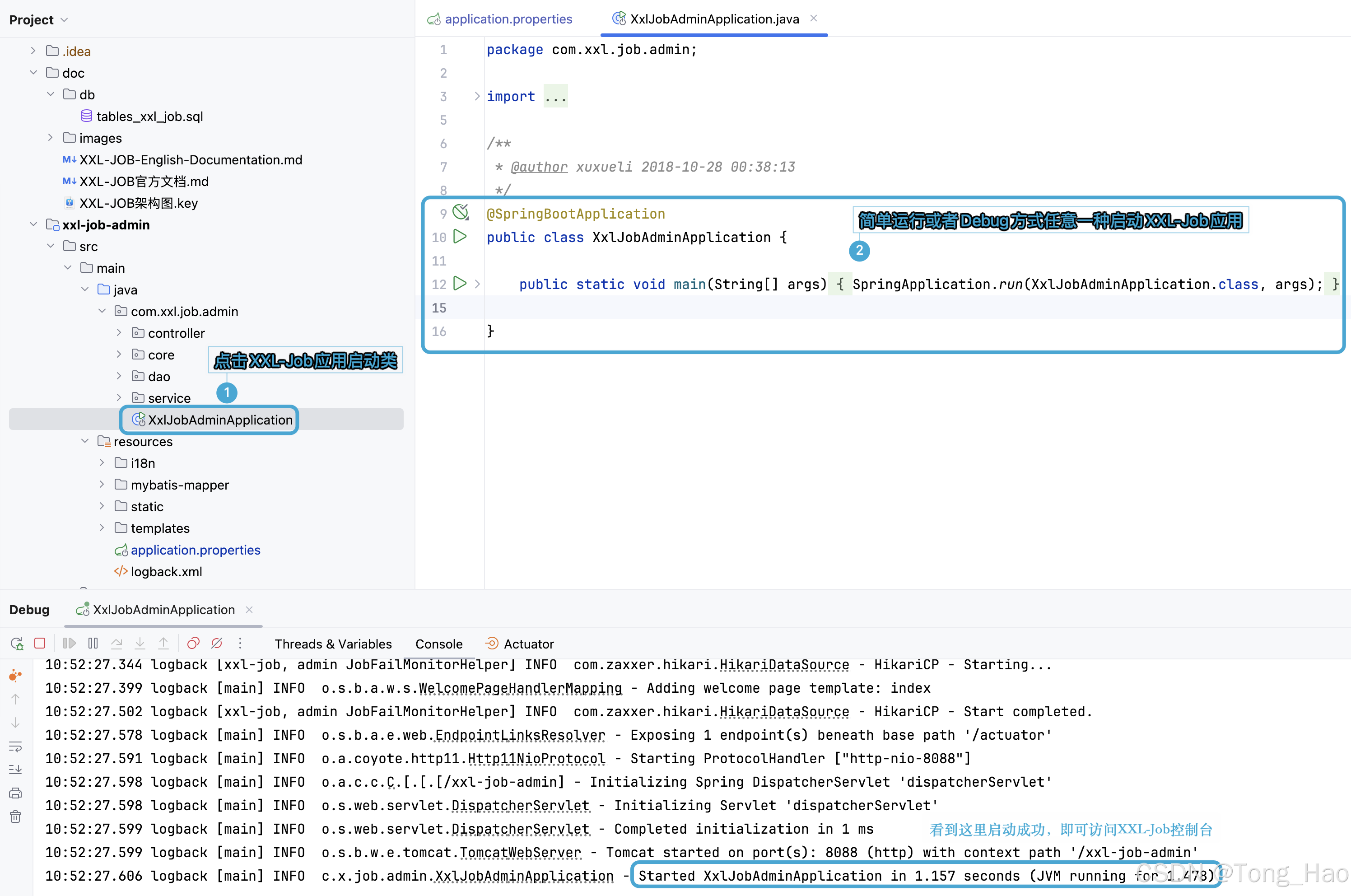Clear console with trash icon
1351x896 pixels.
point(15,817)
